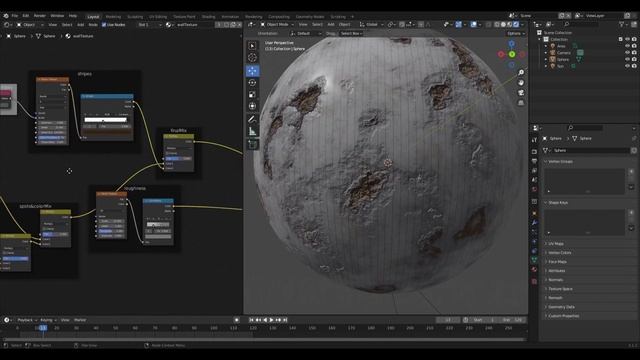
Task: Open the Default orientation dropdown
Action: (305, 33)
